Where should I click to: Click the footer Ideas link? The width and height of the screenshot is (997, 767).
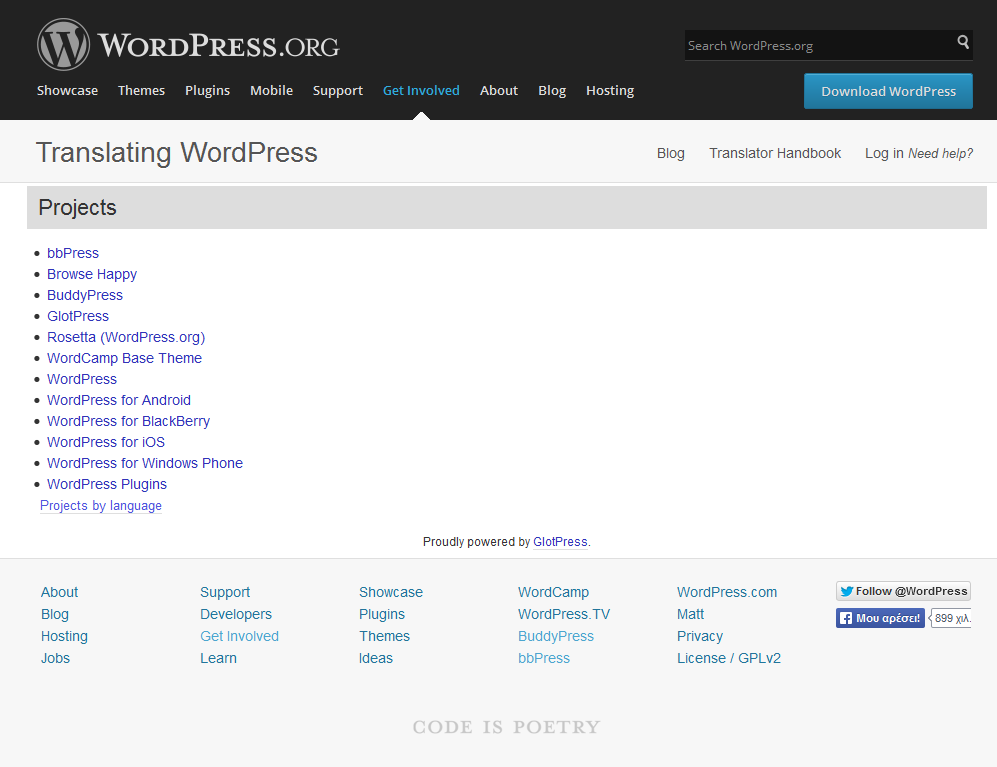(376, 658)
